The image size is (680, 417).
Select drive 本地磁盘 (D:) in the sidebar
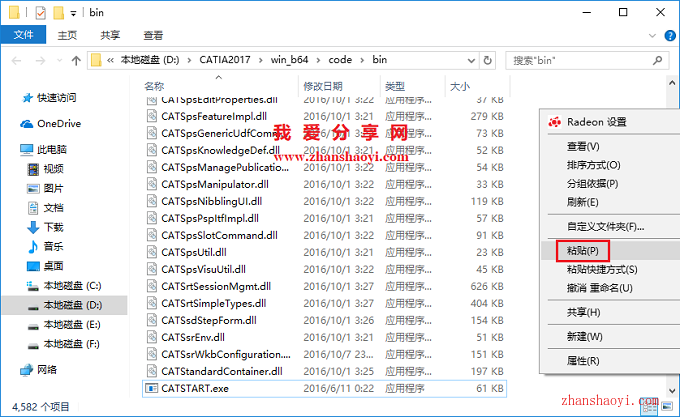(x=65, y=305)
